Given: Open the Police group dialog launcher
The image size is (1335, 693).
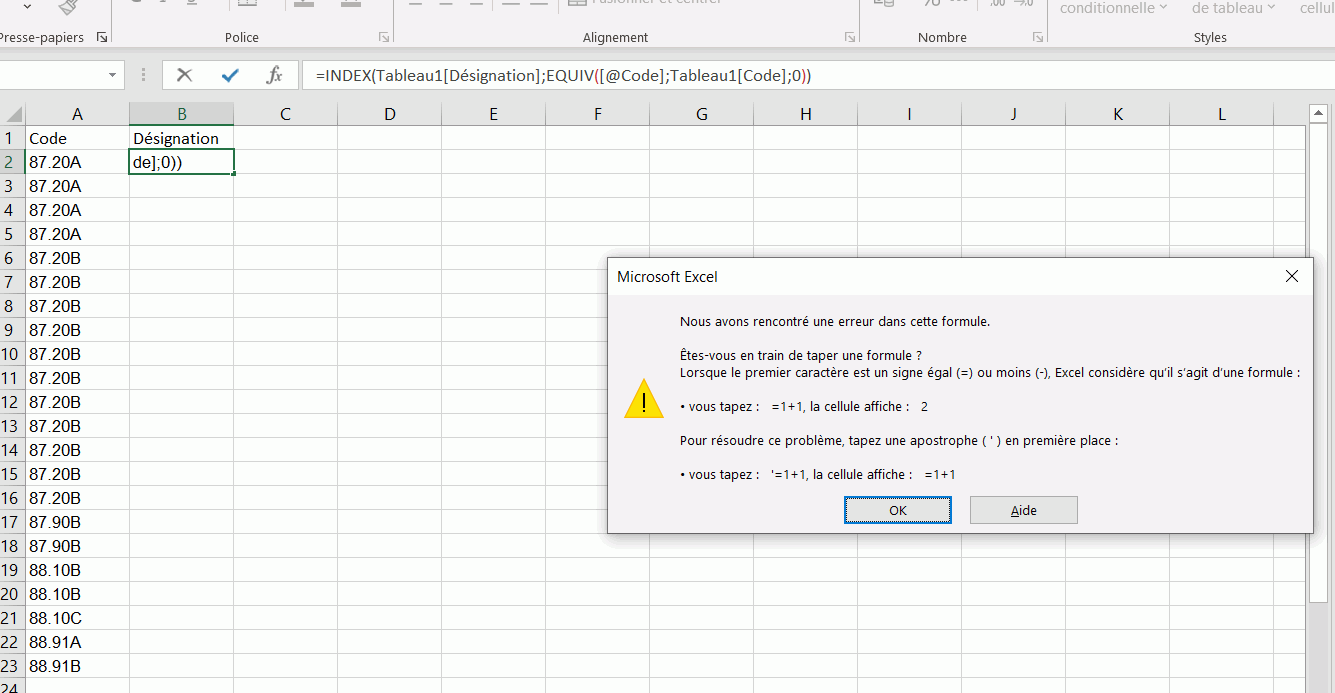Looking at the screenshot, I should [x=384, y=38].
